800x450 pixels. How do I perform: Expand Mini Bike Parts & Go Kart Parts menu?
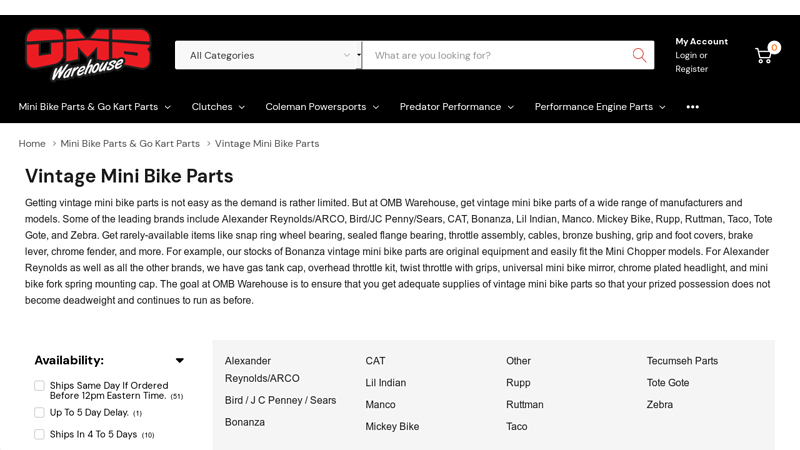[x=94, y=107]
